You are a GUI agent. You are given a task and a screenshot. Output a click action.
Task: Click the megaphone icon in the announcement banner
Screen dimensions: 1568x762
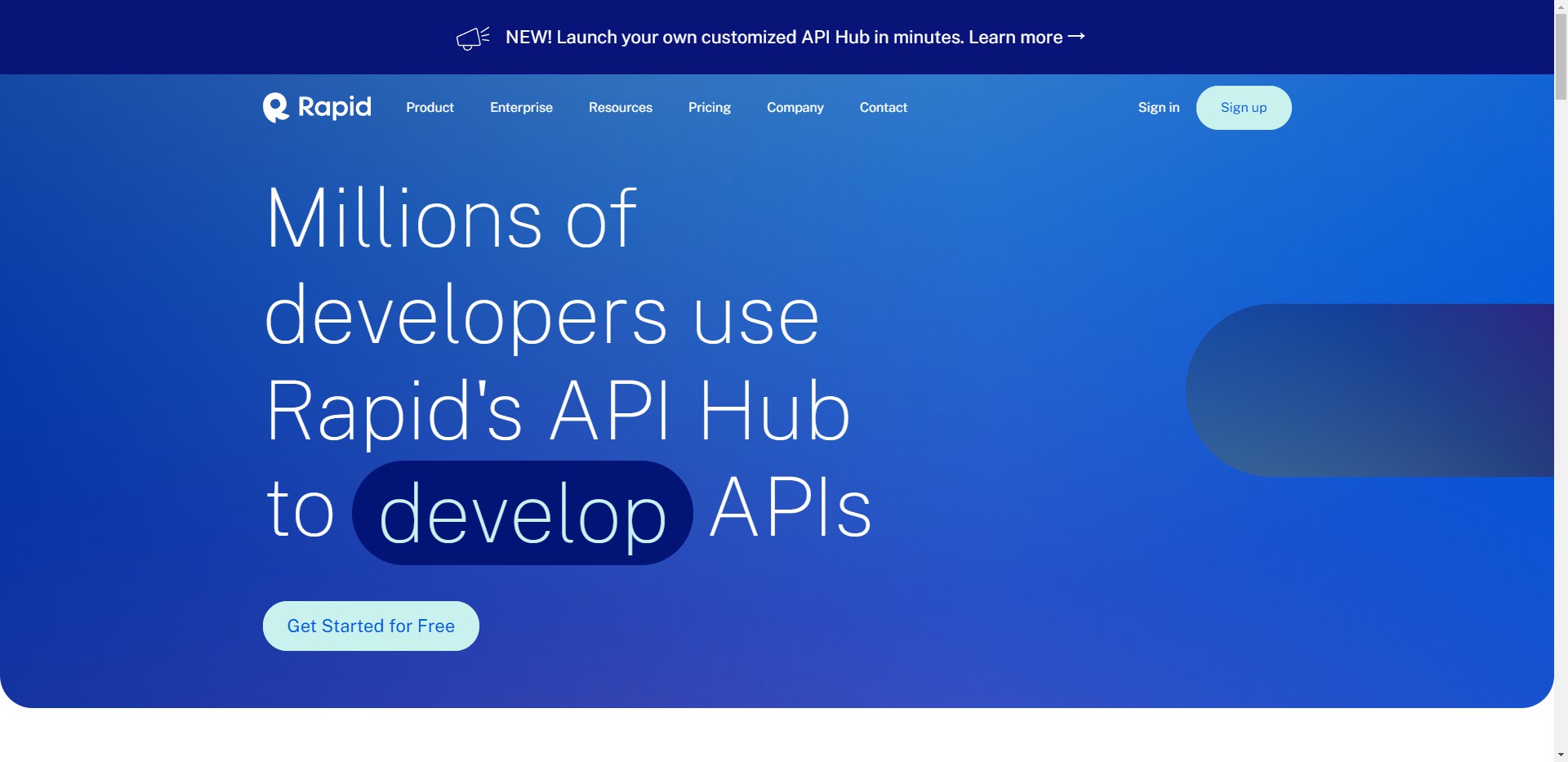[x=472, y=37]
